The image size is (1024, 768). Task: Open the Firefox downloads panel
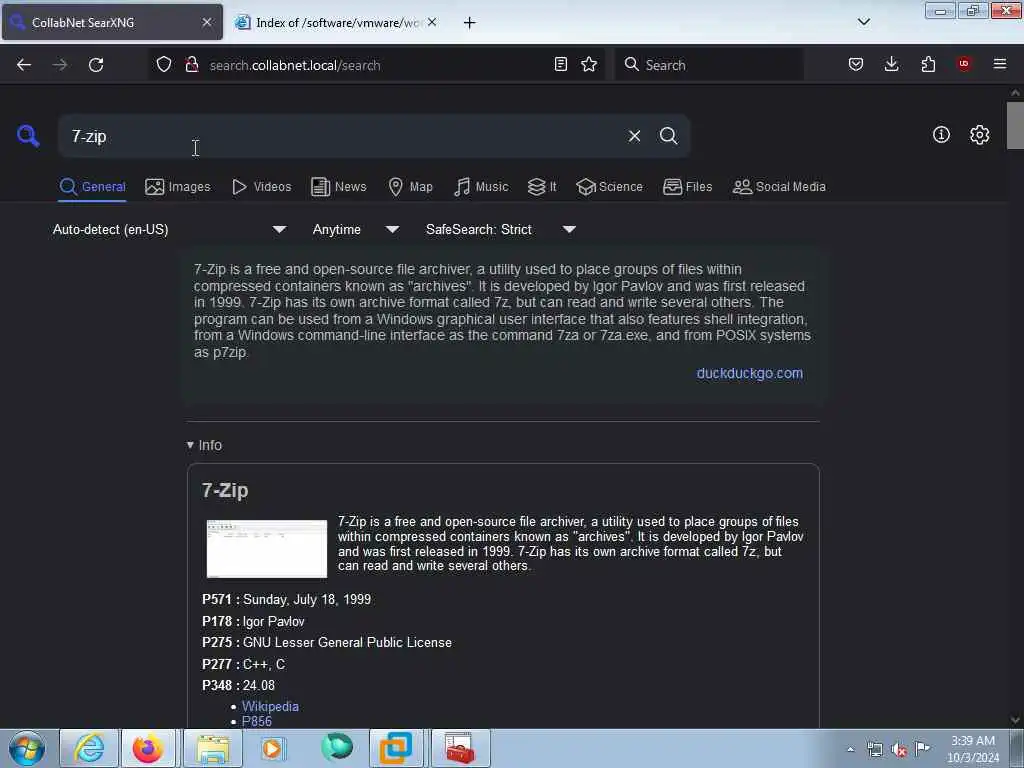pos(891,64)
